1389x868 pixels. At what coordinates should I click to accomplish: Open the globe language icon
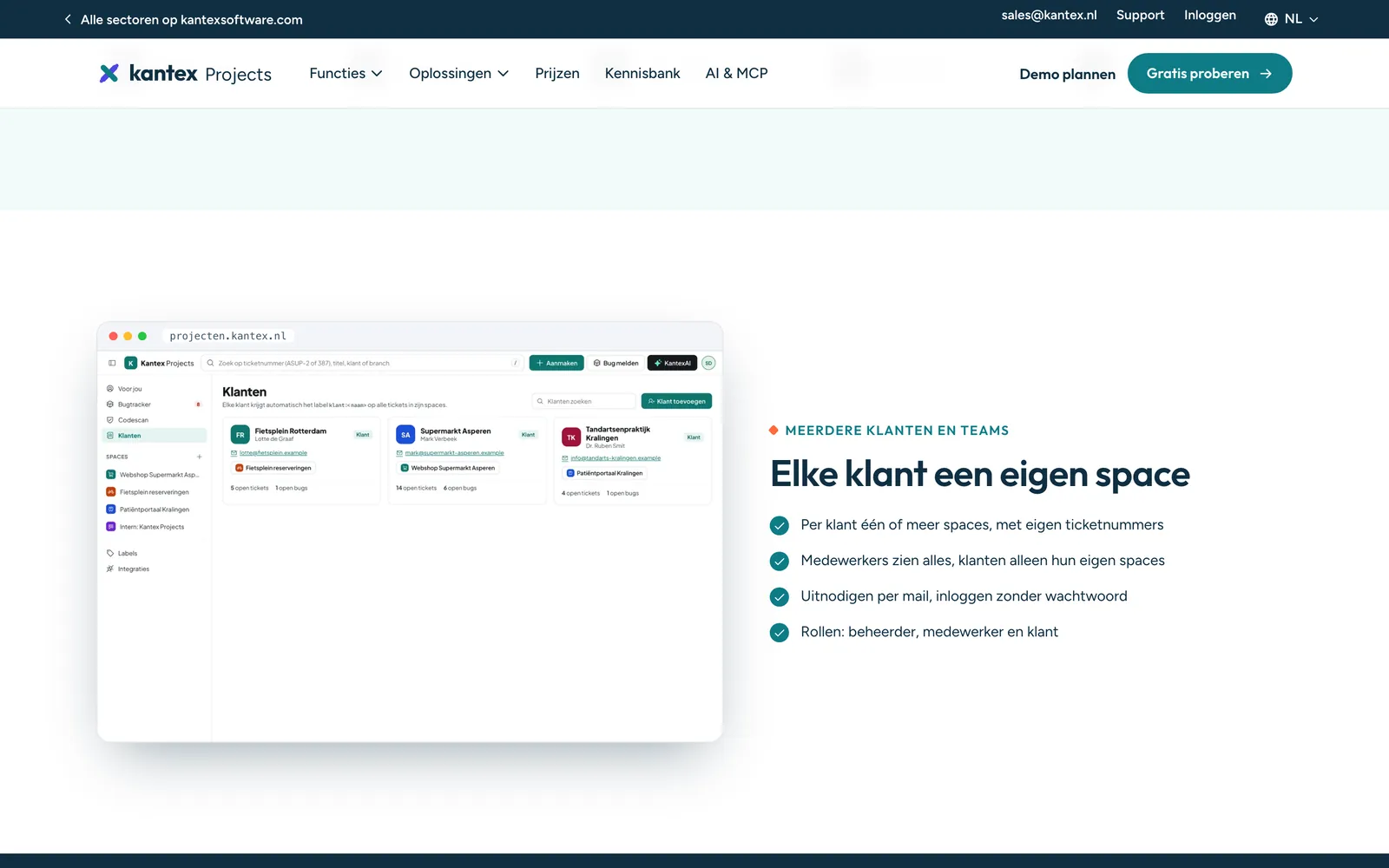pos(1271,19)
